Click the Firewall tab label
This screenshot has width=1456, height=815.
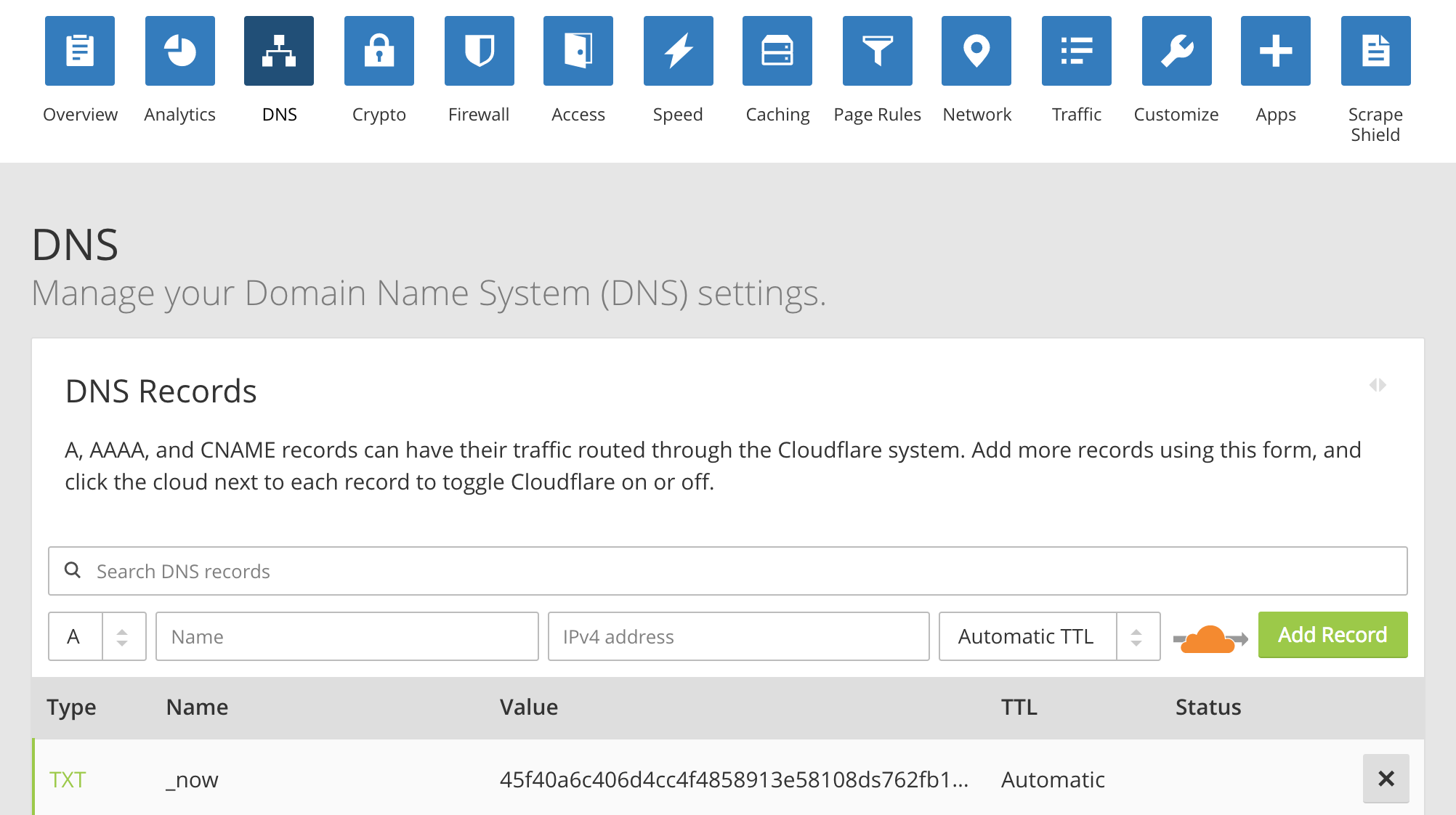click(479, 115)
